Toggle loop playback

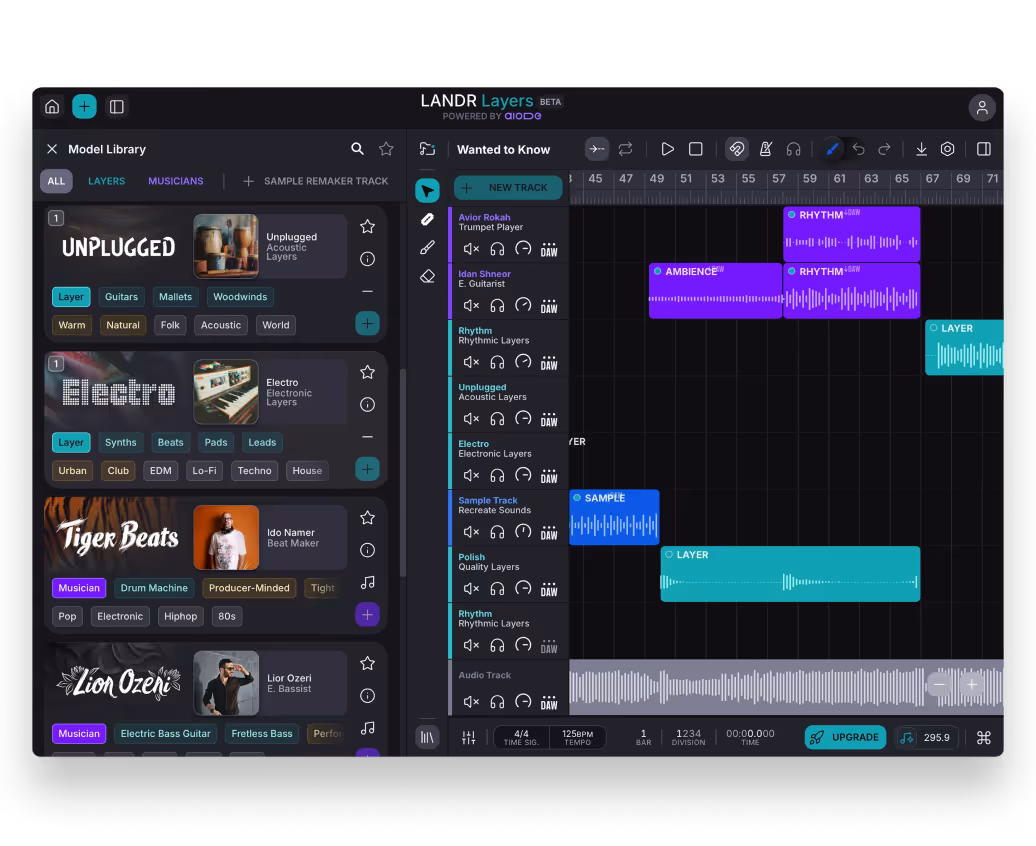click(625, 149)
